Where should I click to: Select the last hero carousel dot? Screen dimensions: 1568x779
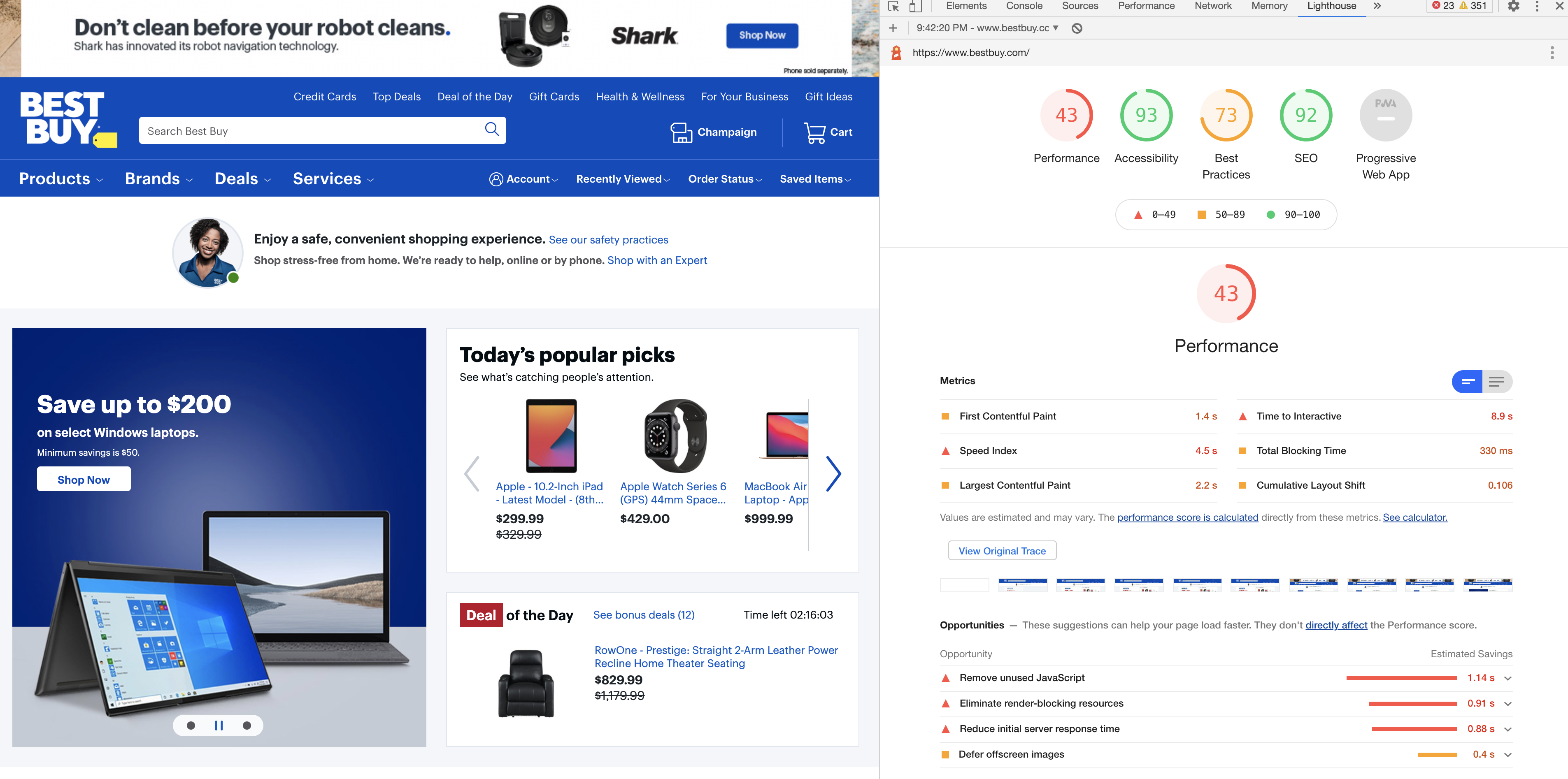247,726
